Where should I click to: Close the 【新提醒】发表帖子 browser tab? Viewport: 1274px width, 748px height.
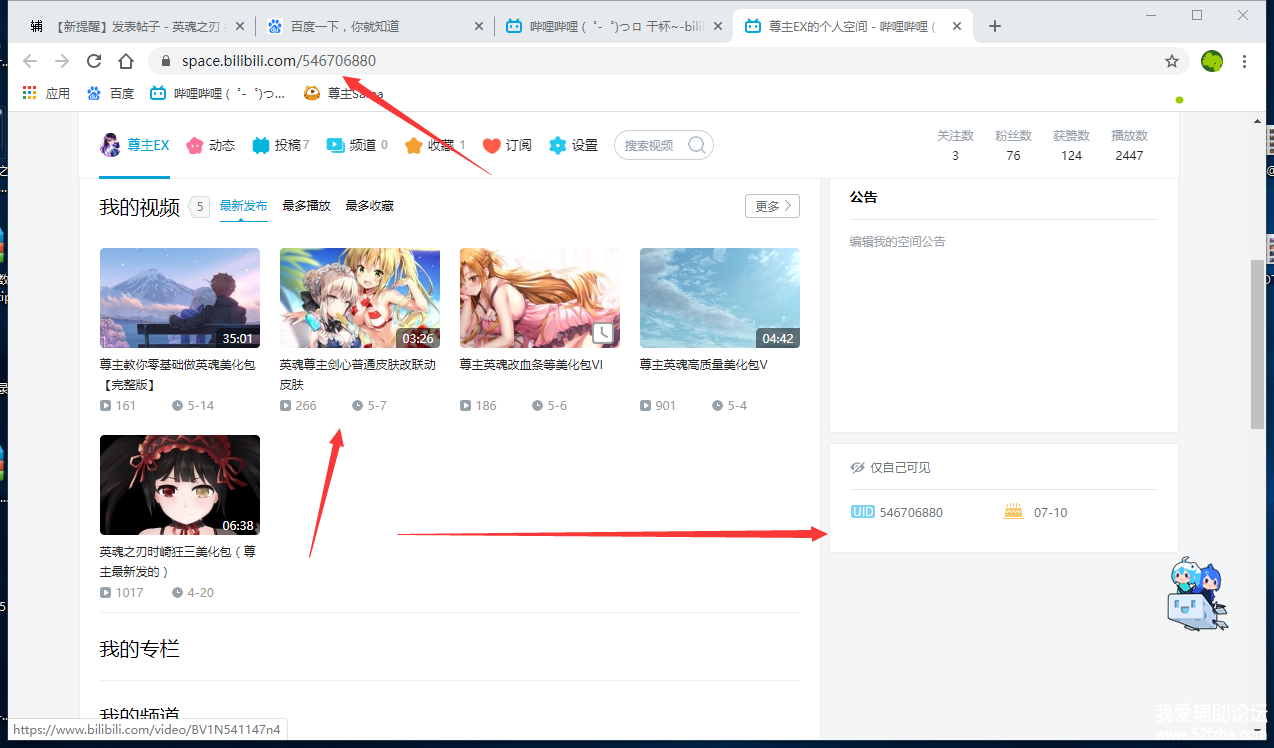pos(239,26)
